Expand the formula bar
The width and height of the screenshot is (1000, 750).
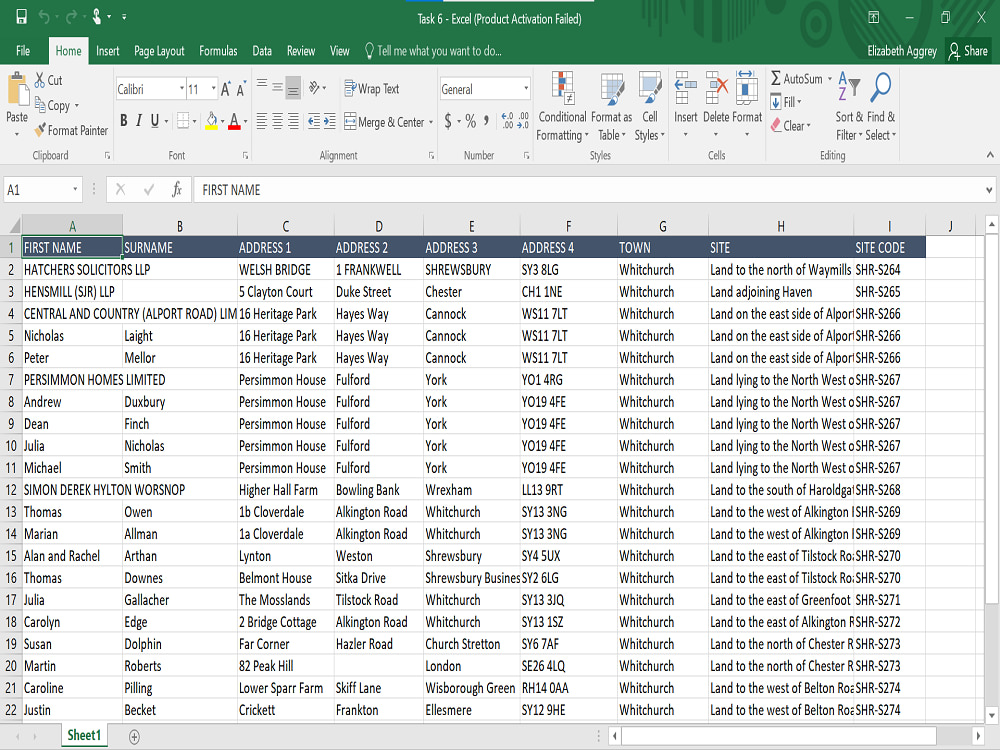(989, 189)
